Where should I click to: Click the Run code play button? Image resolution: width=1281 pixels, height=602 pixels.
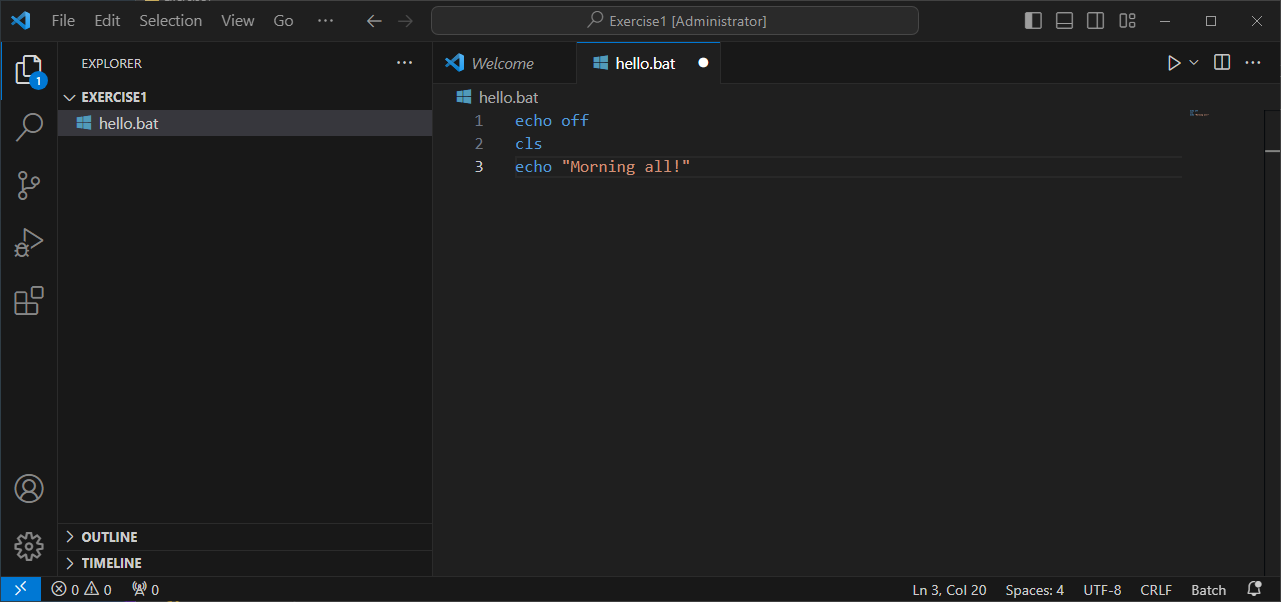[1173, 63]
